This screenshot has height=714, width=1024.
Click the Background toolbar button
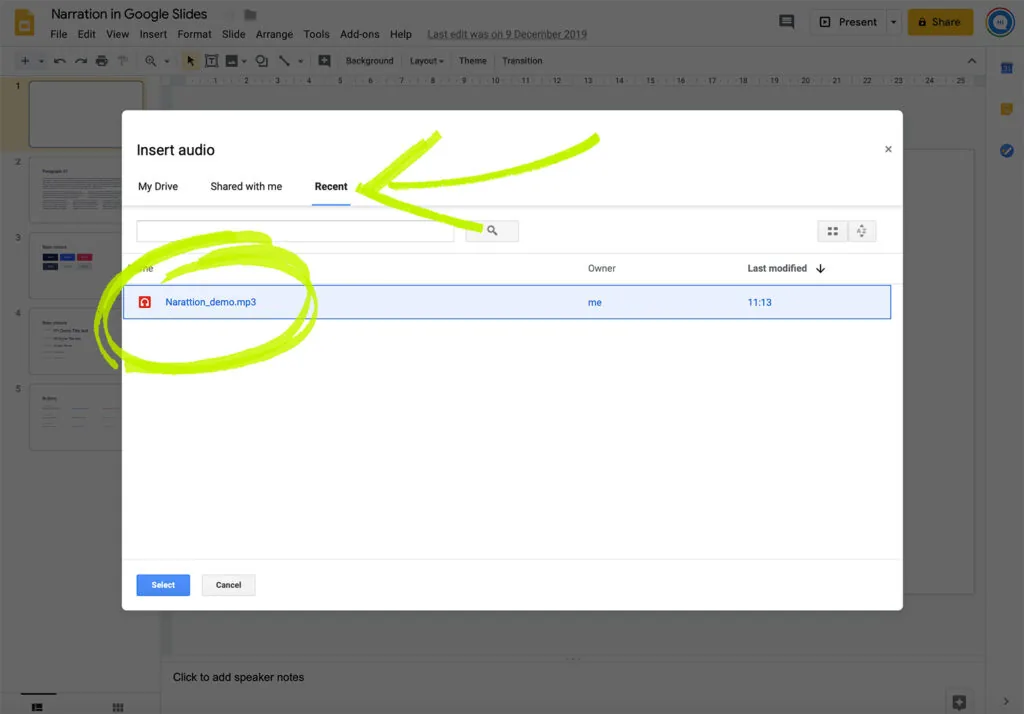pyautogui.click(x=370, y=61)
